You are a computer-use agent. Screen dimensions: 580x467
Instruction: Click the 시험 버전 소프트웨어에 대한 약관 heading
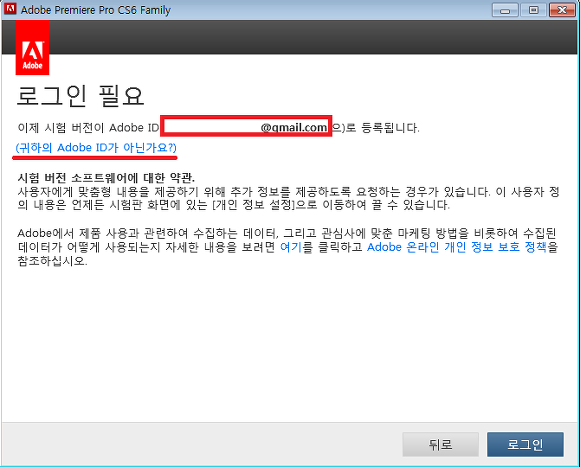coord(106,178)
